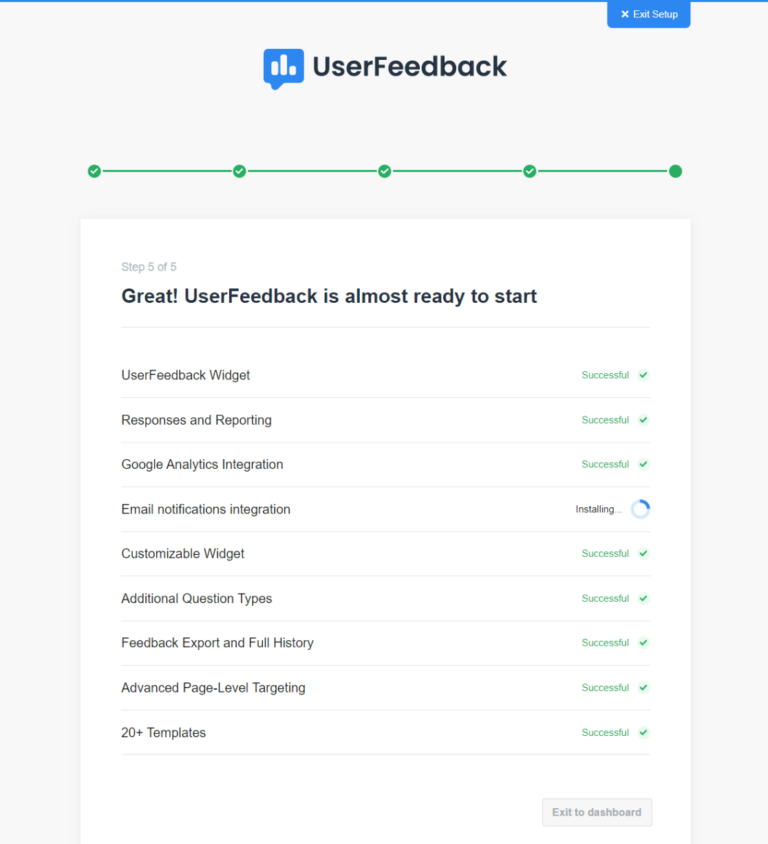
Task: Click the success checkmark for Responses and Reporting
Action: click(x=643, y=420)
